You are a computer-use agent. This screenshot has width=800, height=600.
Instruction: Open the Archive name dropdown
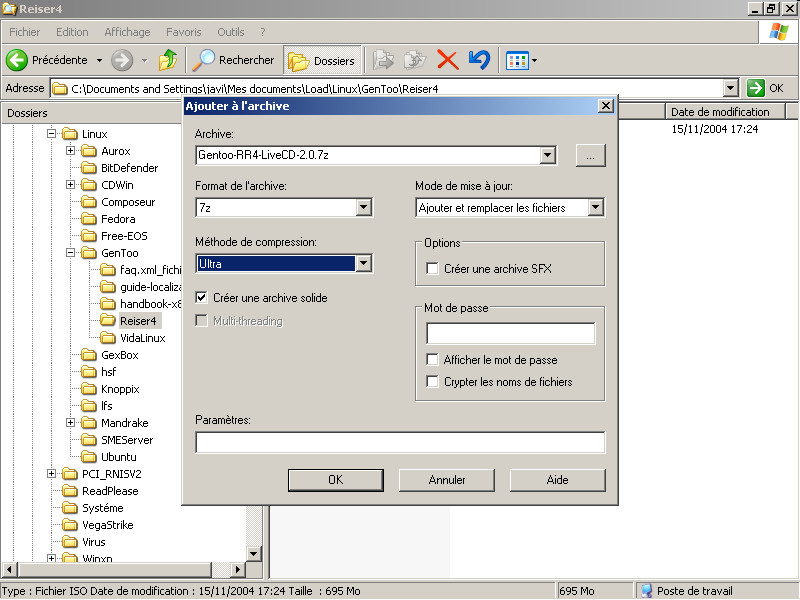point(547,155)
